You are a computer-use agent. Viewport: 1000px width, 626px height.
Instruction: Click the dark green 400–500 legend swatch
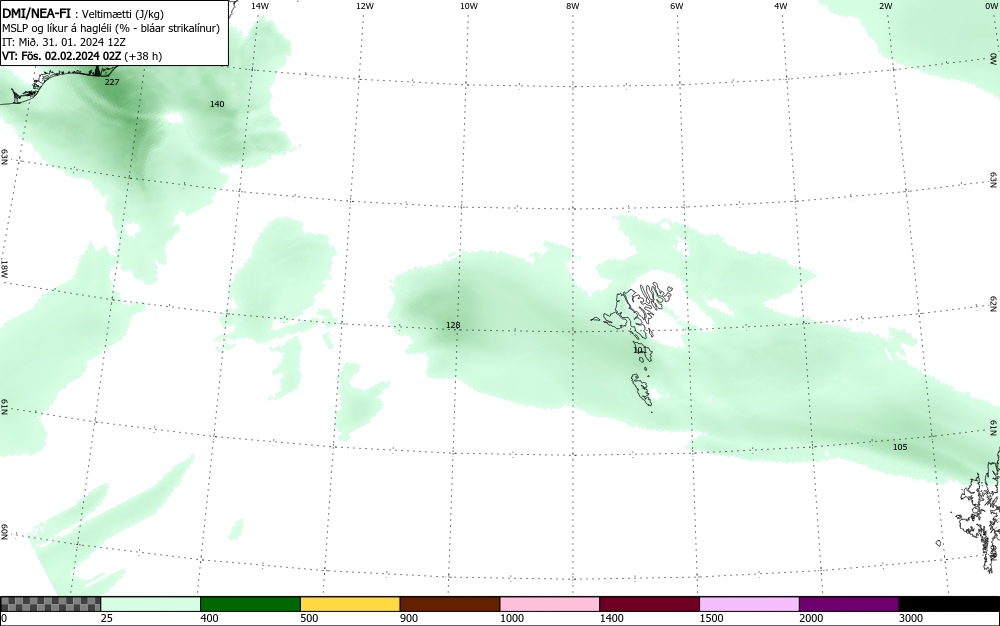point(250,604)
